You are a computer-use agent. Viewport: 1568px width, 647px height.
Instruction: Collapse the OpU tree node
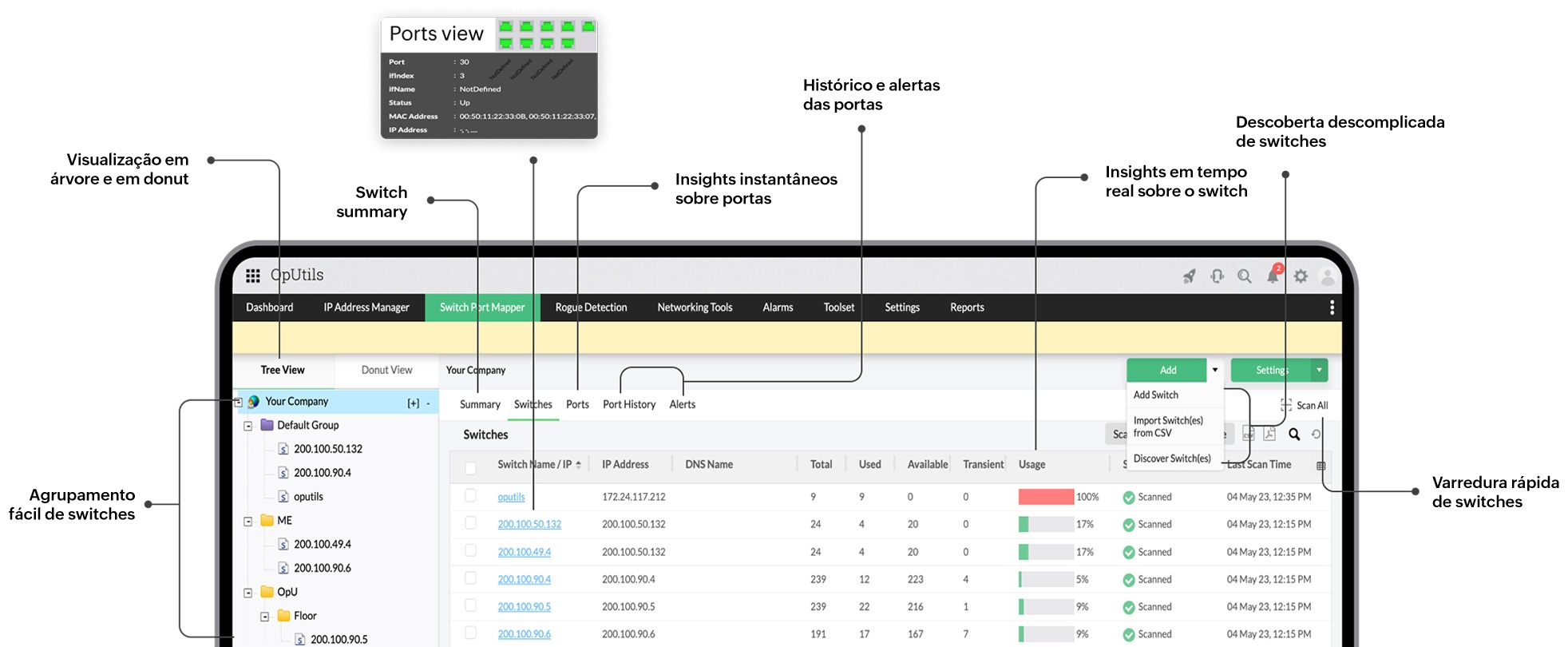(248, 593)
